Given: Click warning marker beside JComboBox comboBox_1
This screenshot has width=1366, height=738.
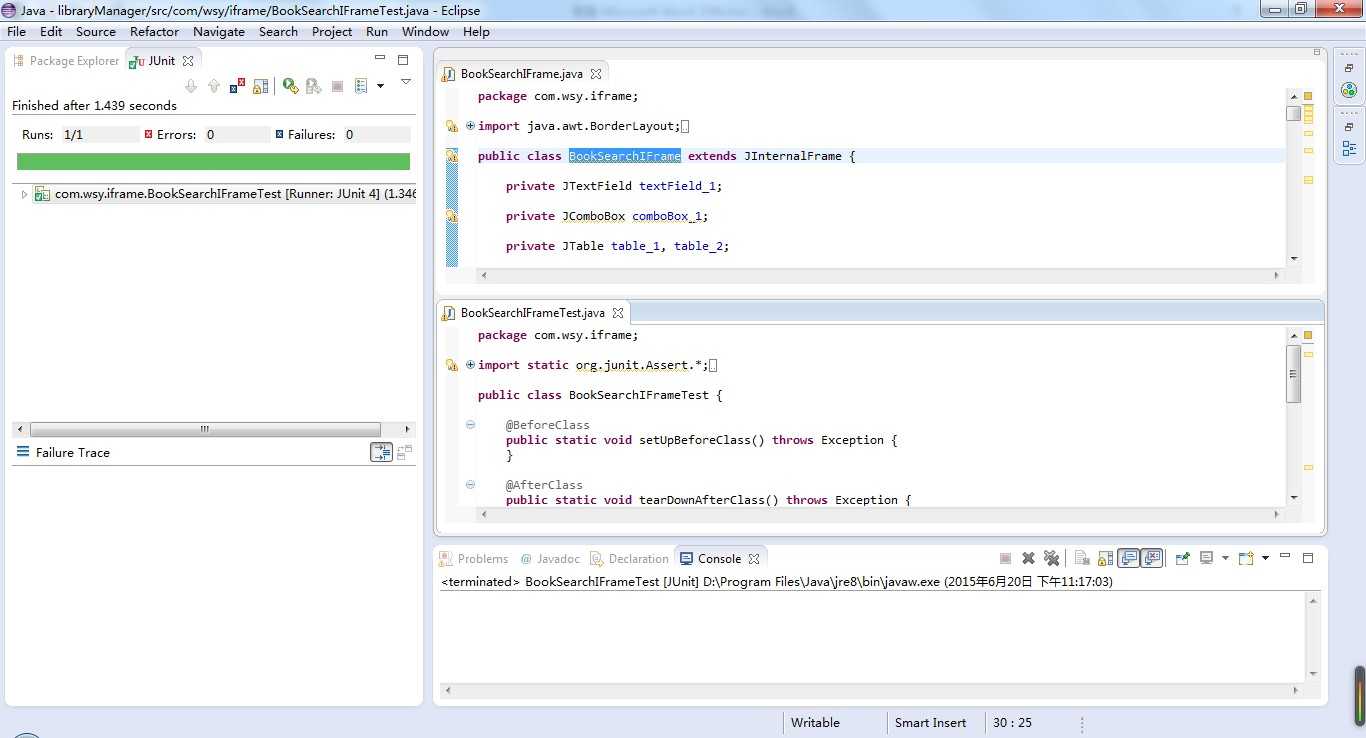Looking at the screenshot, I should (x=452, y=216).
